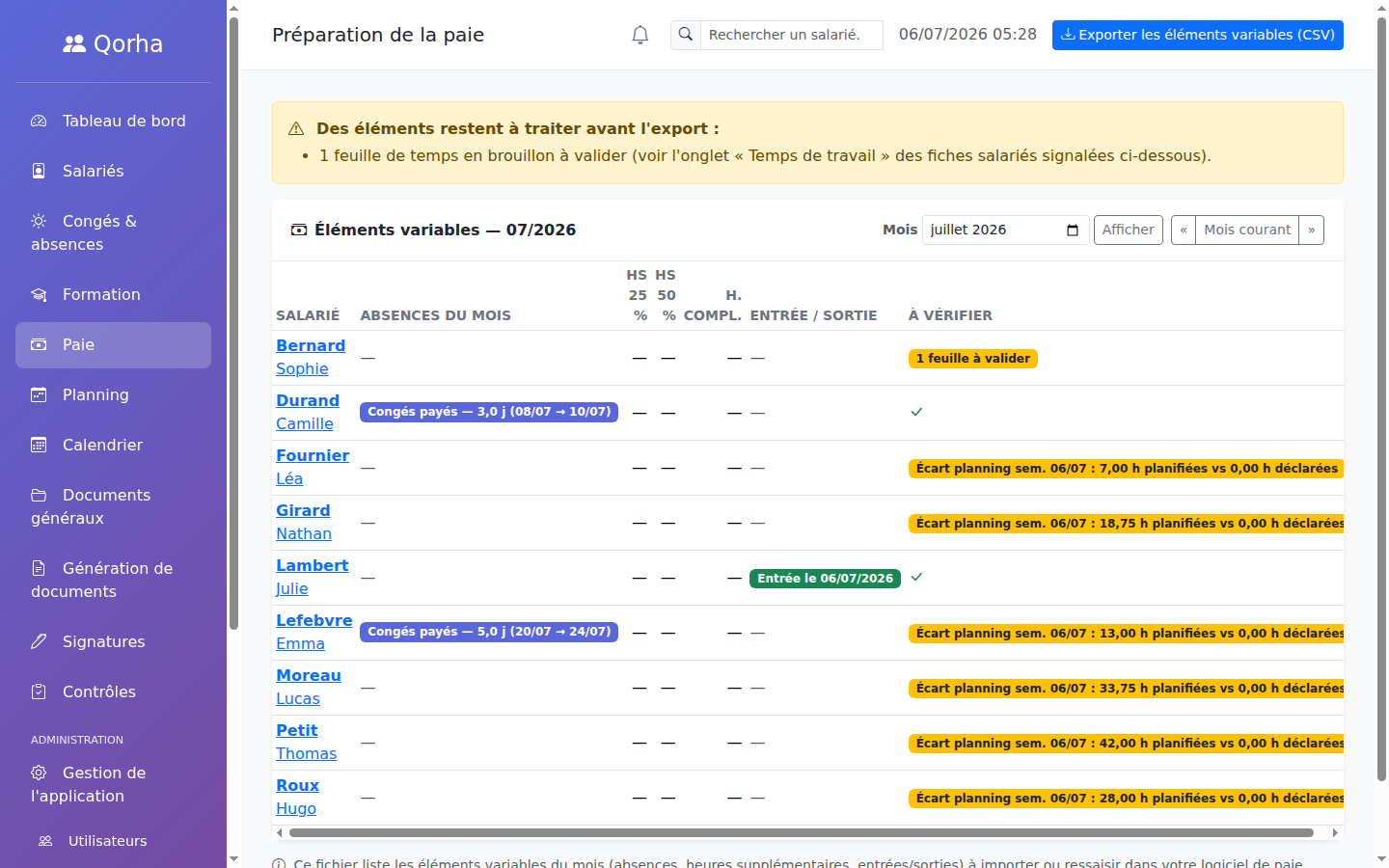1389x868 pixels.
Task: Go to the previous month with «
Action: point(1184,230)
